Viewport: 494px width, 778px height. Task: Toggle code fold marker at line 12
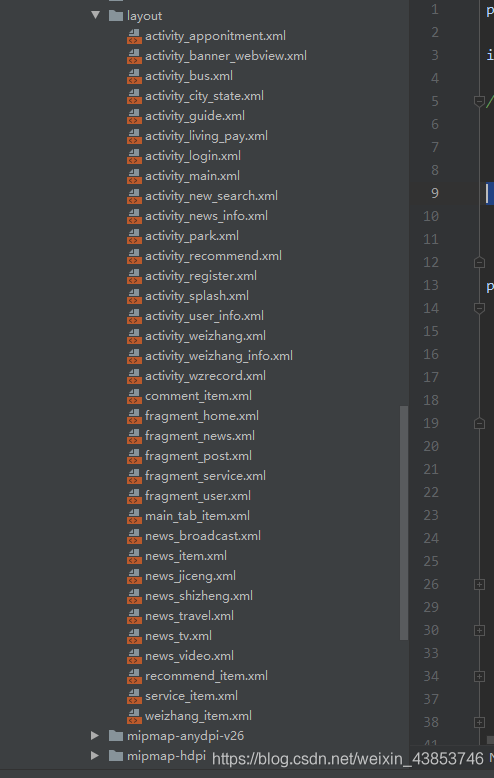pos(479,262)
